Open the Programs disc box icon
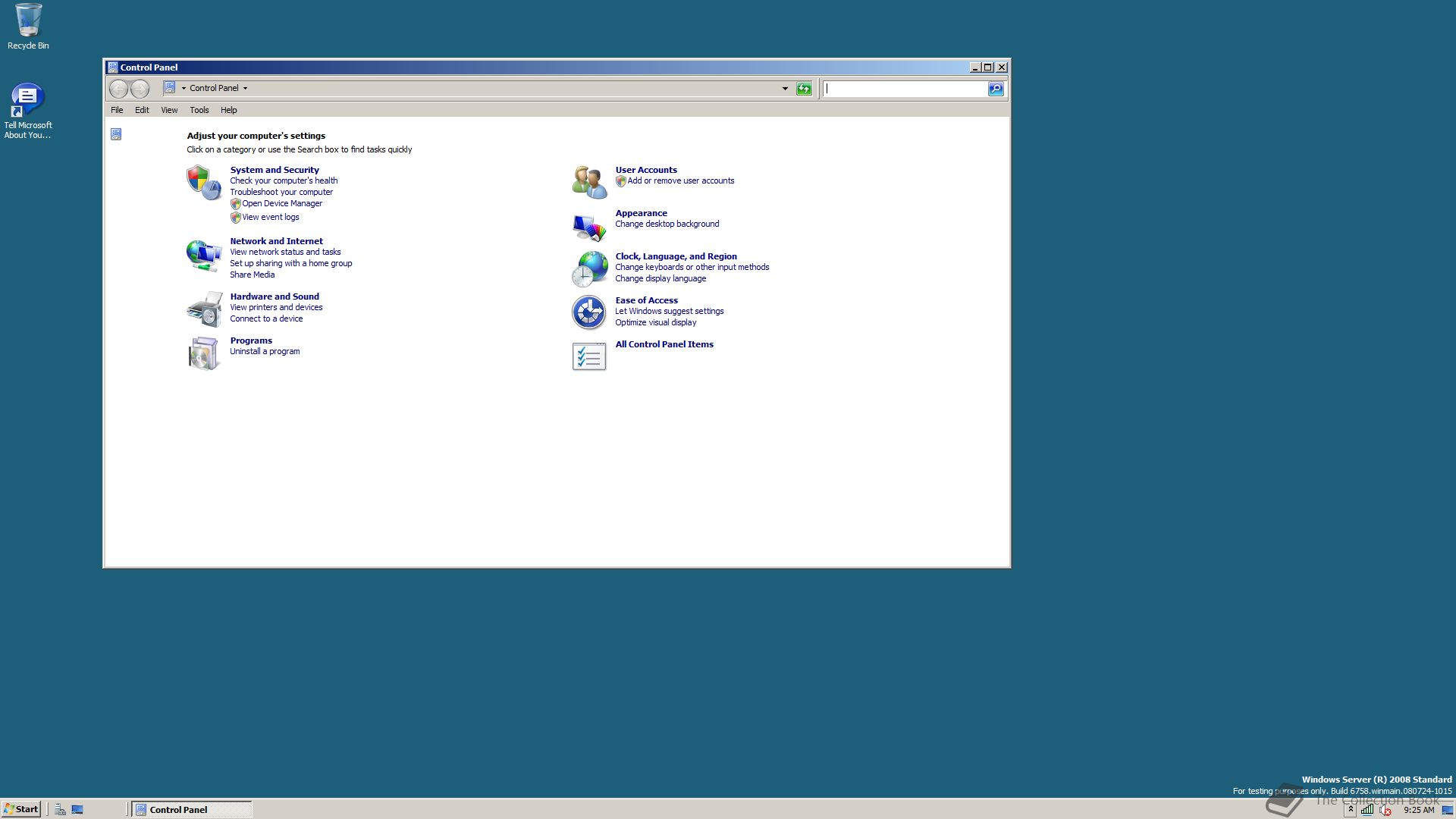 coord(204,353)
